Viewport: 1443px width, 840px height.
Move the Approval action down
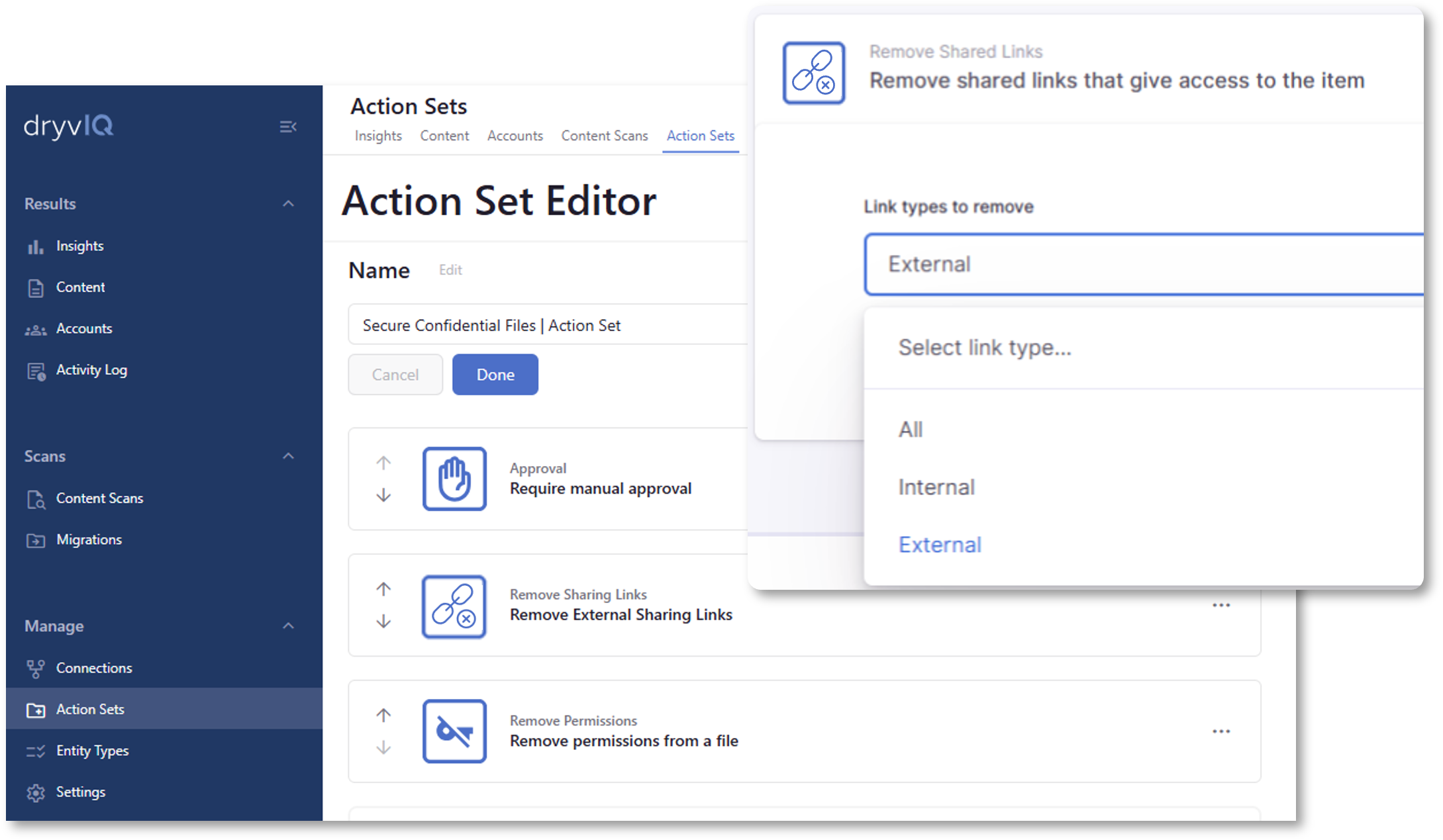pyautogui.click(x=383, y=495)
